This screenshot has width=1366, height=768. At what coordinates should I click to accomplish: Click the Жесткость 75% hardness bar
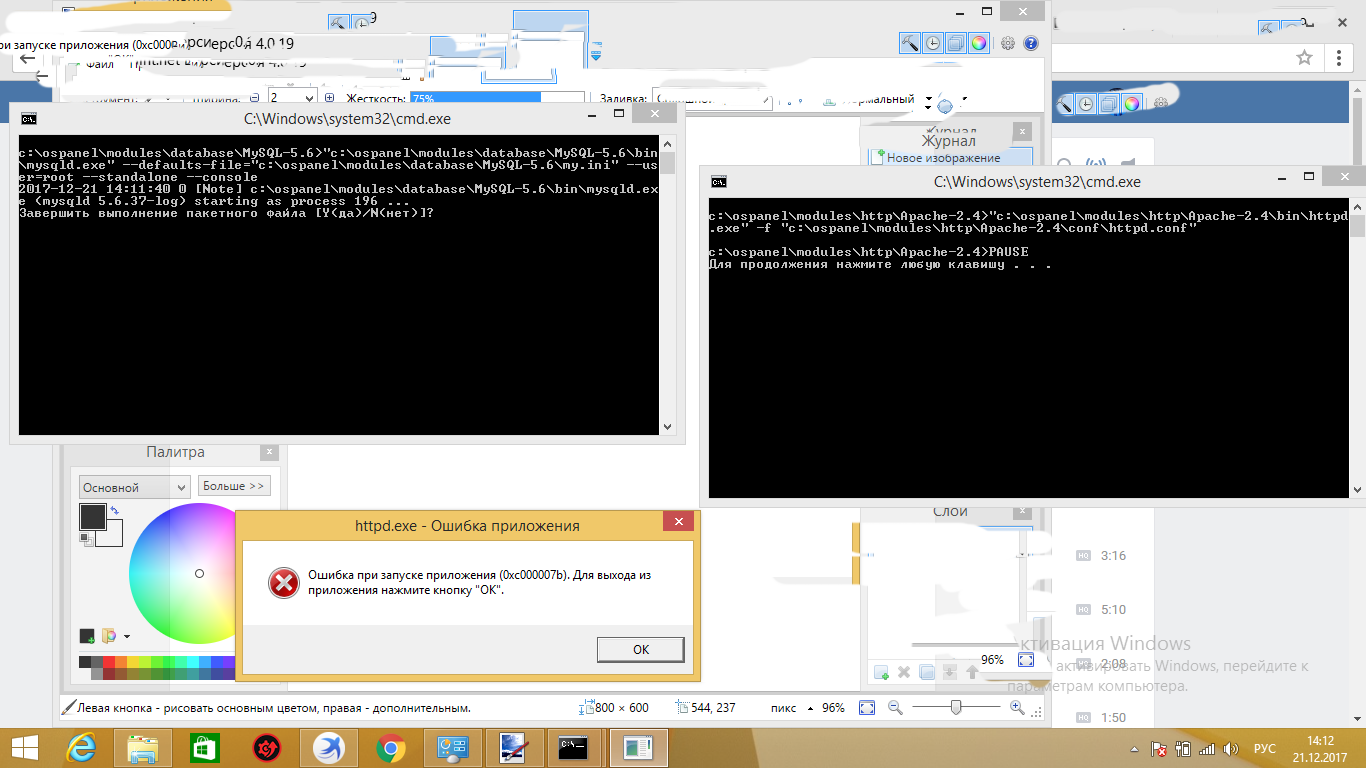coord(496,99)
